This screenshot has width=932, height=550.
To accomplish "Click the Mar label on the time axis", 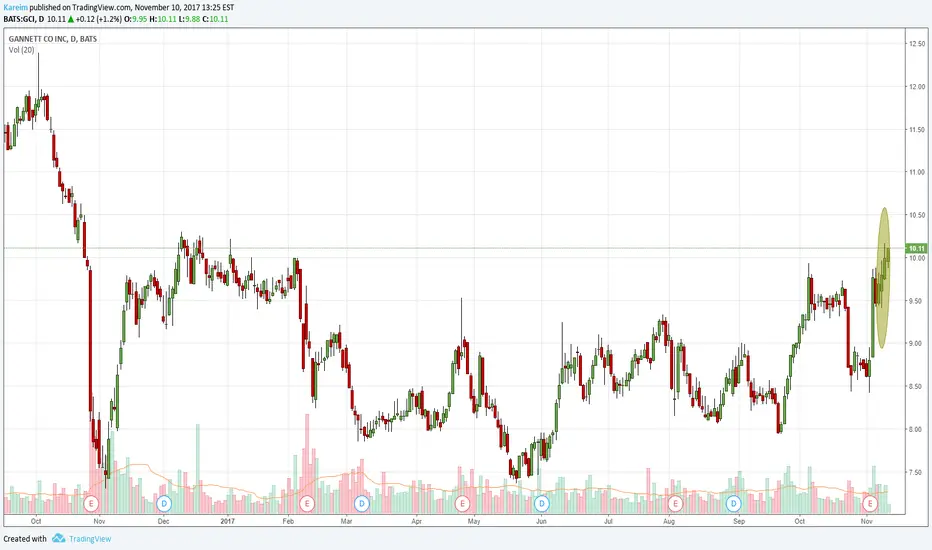I will (x=346, y=521).
